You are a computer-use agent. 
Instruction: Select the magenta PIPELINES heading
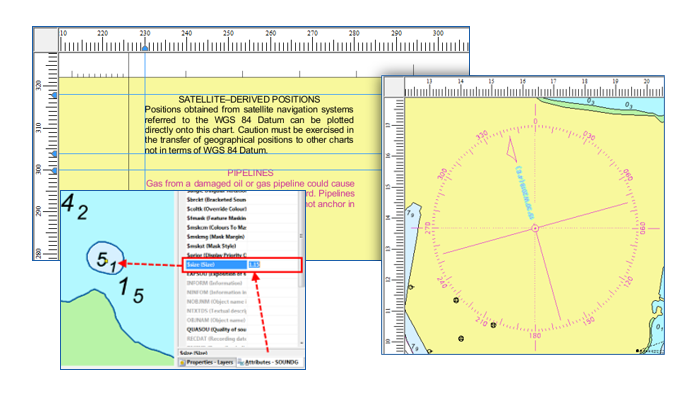[250, 173]
